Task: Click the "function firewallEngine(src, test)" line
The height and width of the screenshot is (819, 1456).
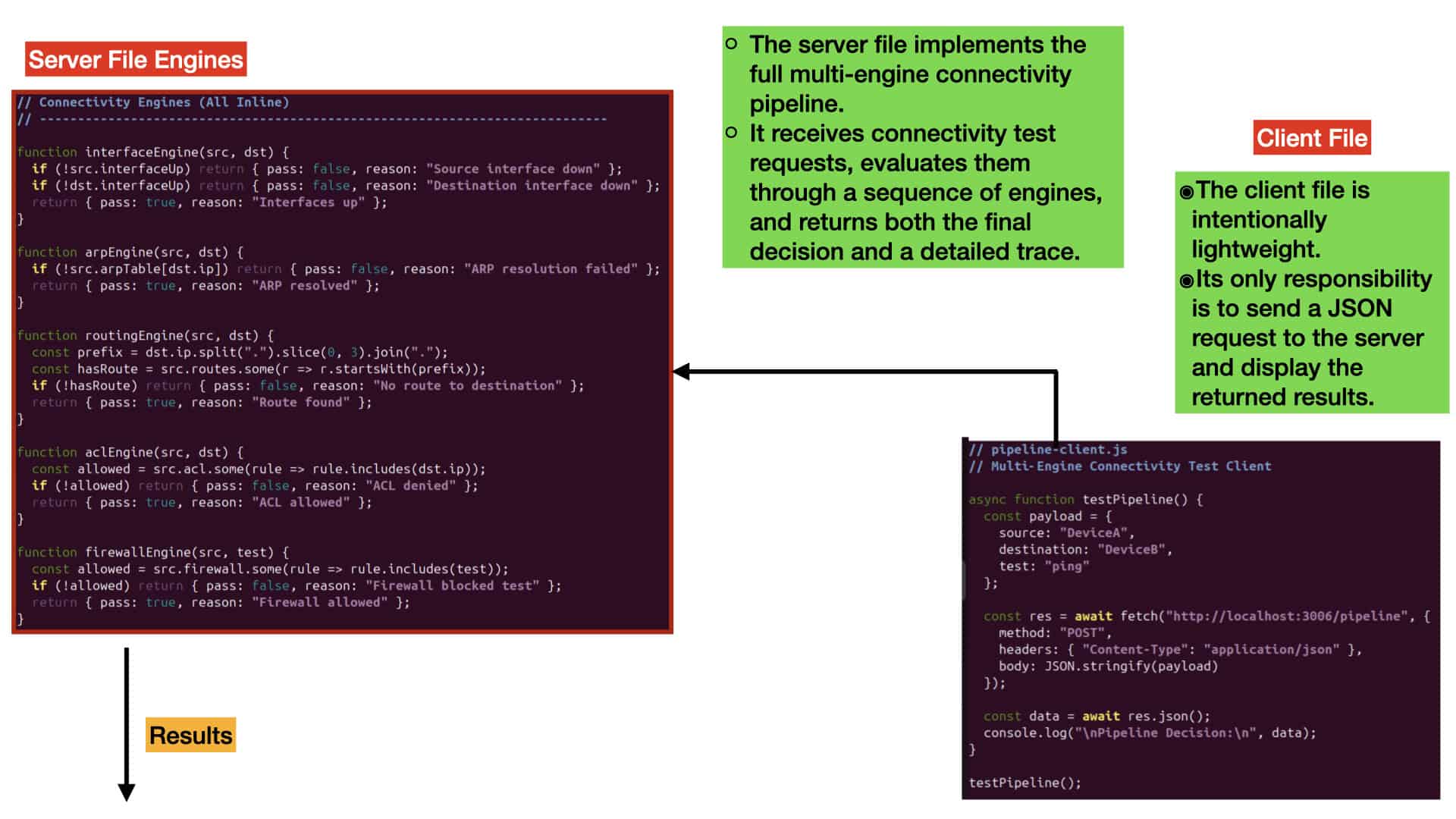Action: coord(153,553)
